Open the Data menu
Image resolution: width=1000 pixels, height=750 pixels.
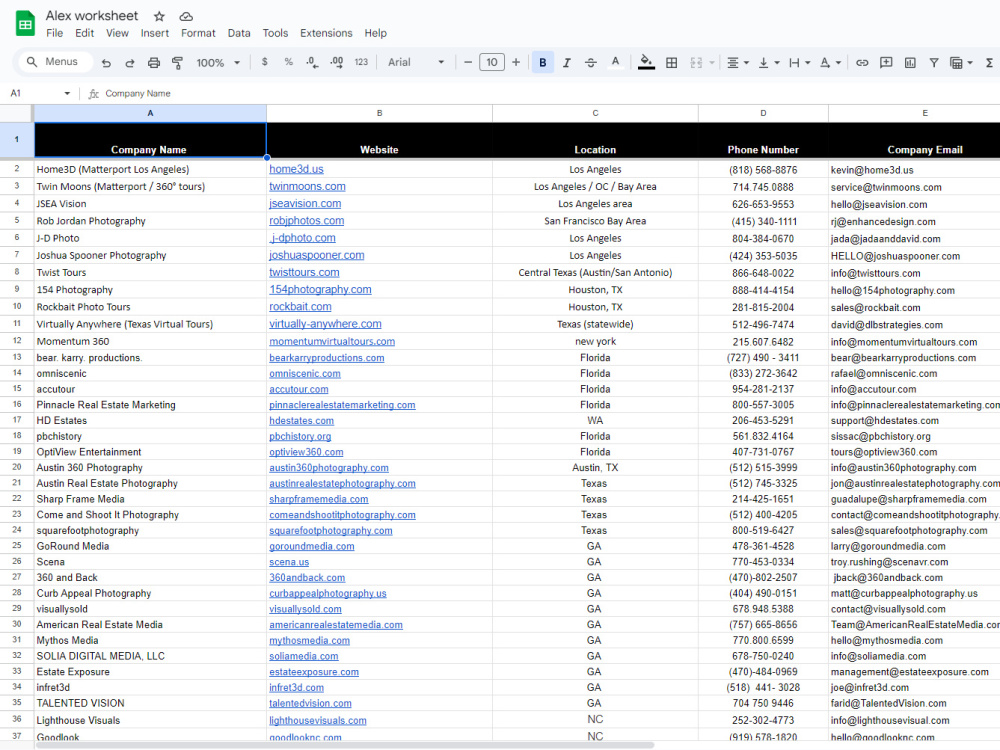pos(239,33)
